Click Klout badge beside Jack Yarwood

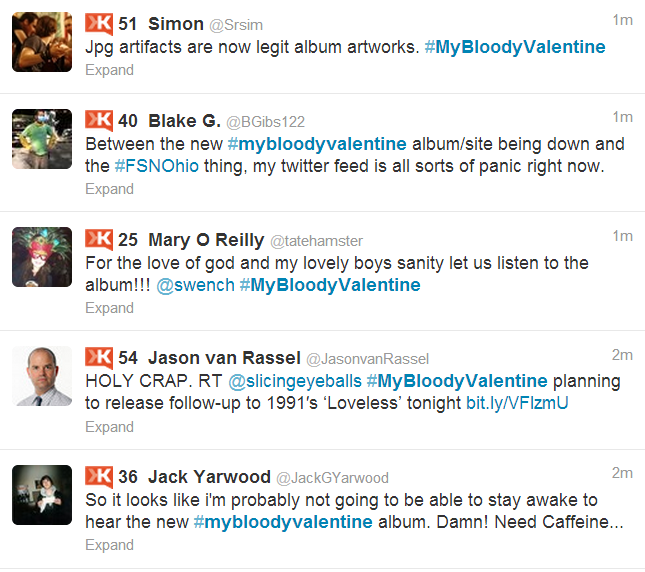[x=98, y=477]
